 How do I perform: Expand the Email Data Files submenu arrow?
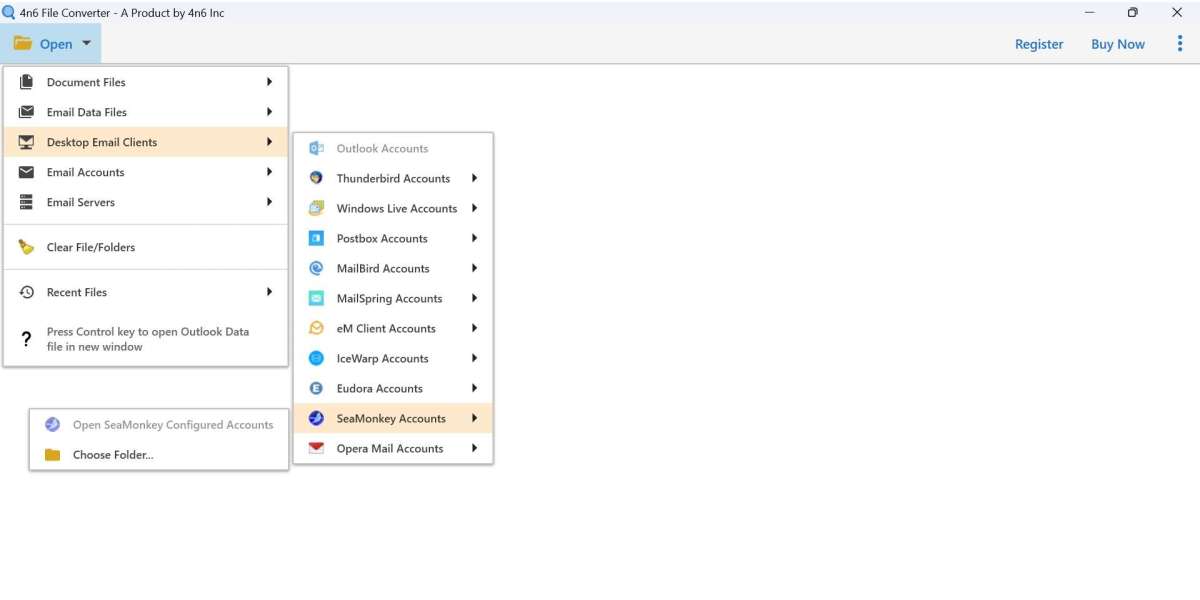point(270,112)
